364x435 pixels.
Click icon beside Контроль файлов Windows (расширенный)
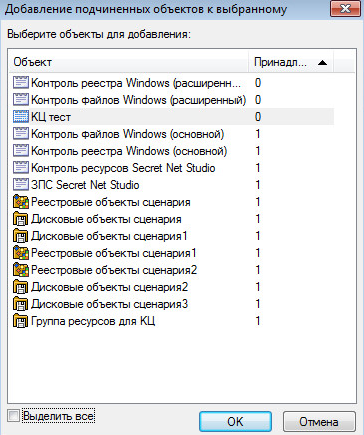[x=21, y=99]
